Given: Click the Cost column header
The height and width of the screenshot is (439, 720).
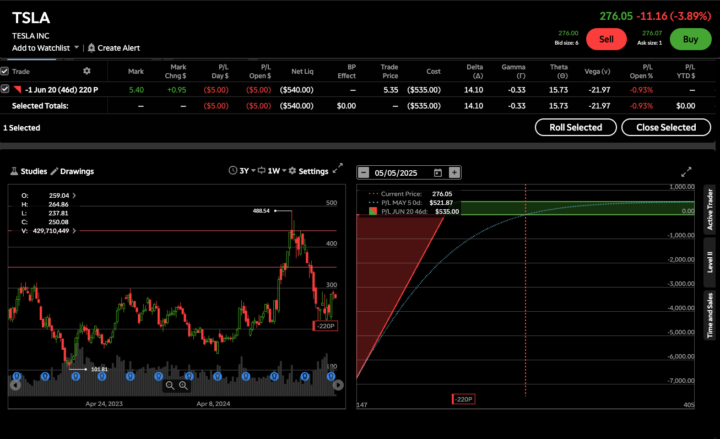Looking at the screenshot, I should point(433,71).
